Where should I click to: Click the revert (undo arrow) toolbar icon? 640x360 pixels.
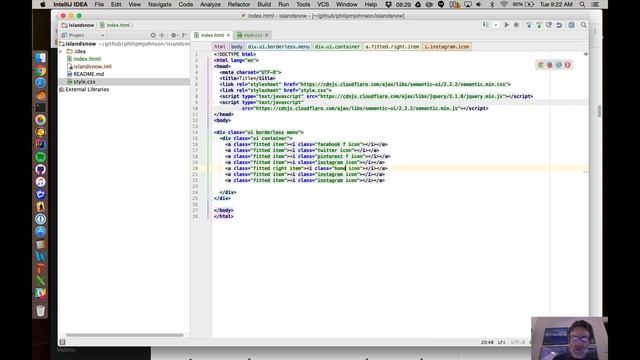[x=559, y=25]
